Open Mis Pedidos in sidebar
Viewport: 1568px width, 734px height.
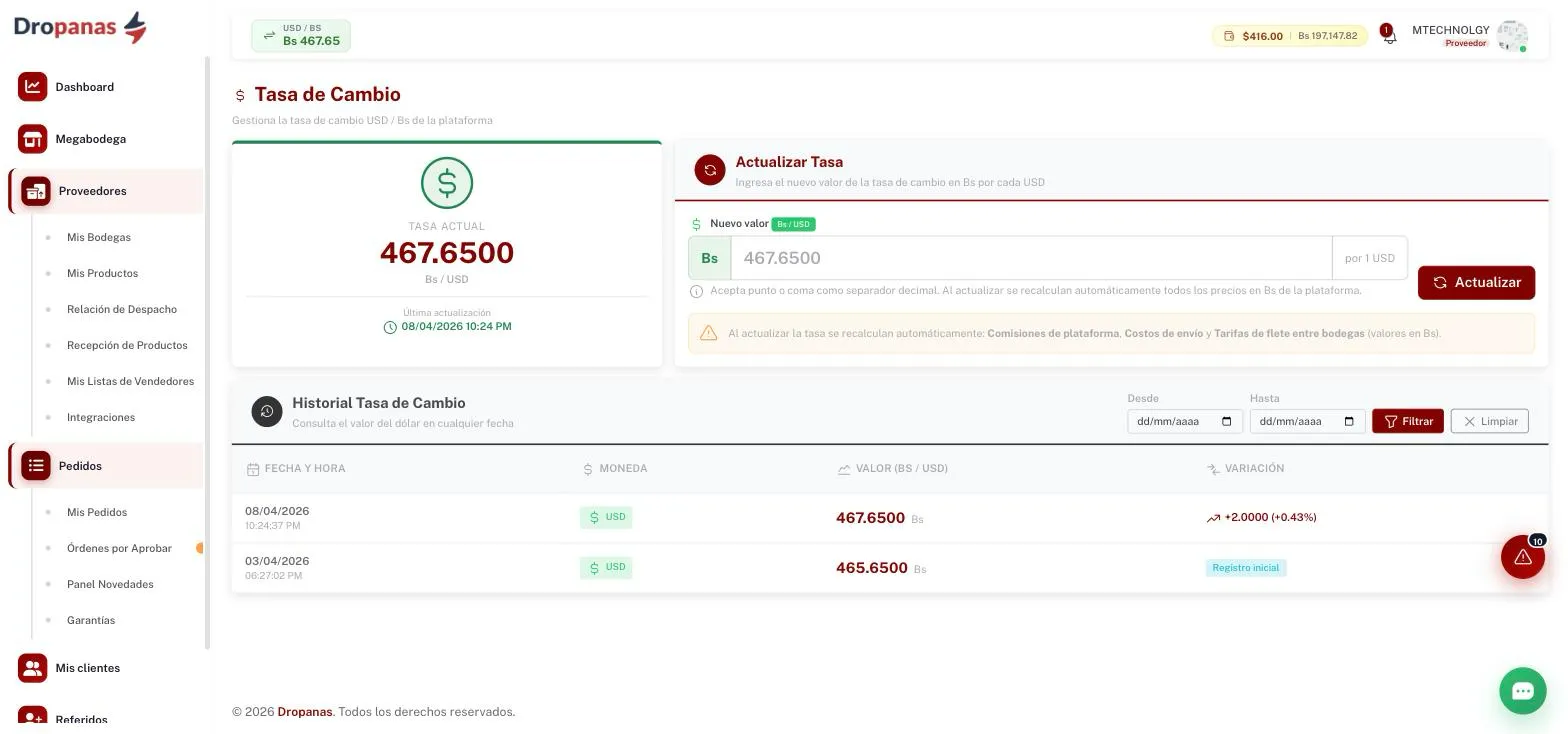(x=97, y=512)
